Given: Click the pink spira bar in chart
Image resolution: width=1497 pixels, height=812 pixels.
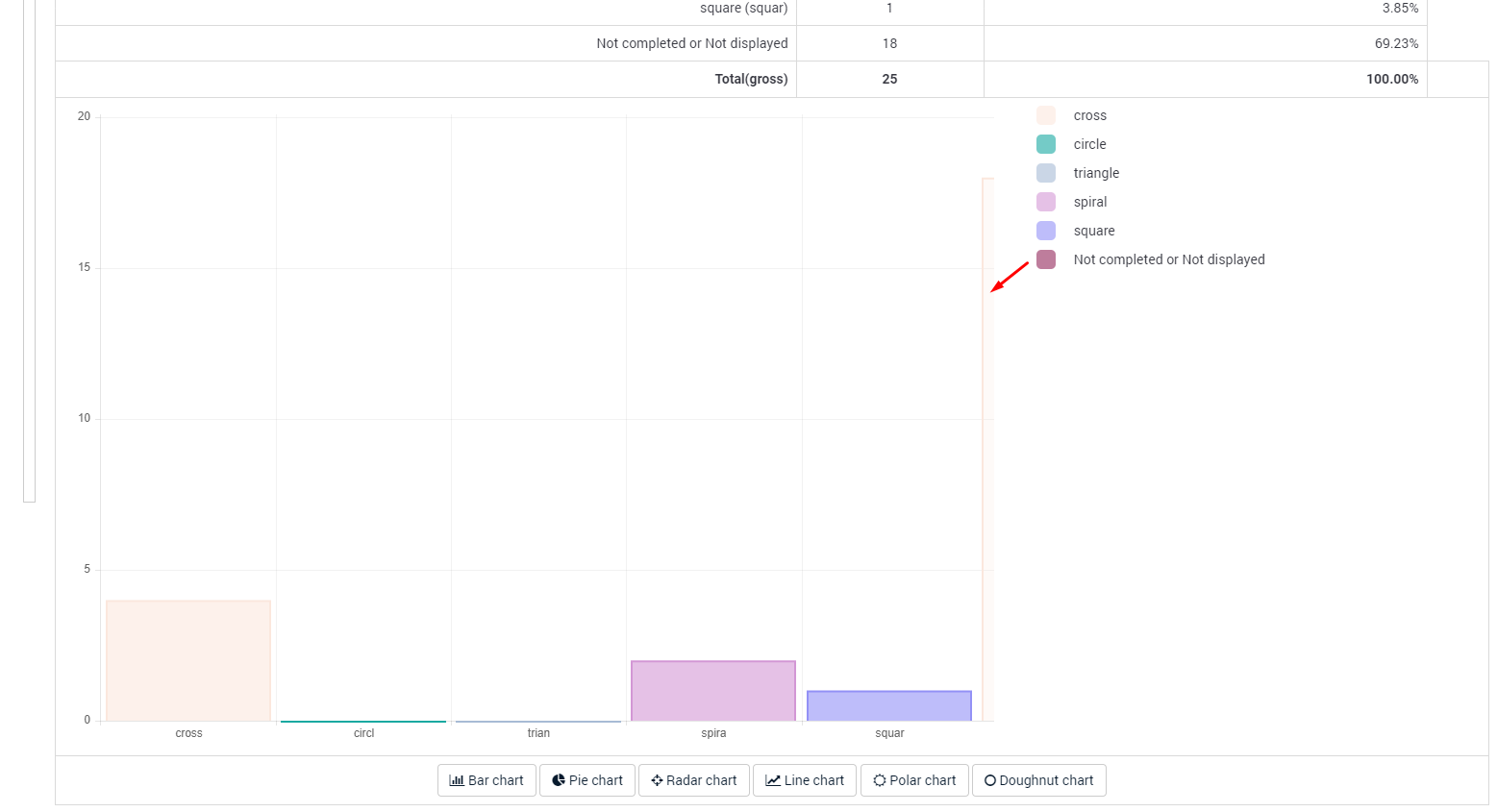Looking at the screenshot, I should [x=713, y=690].
